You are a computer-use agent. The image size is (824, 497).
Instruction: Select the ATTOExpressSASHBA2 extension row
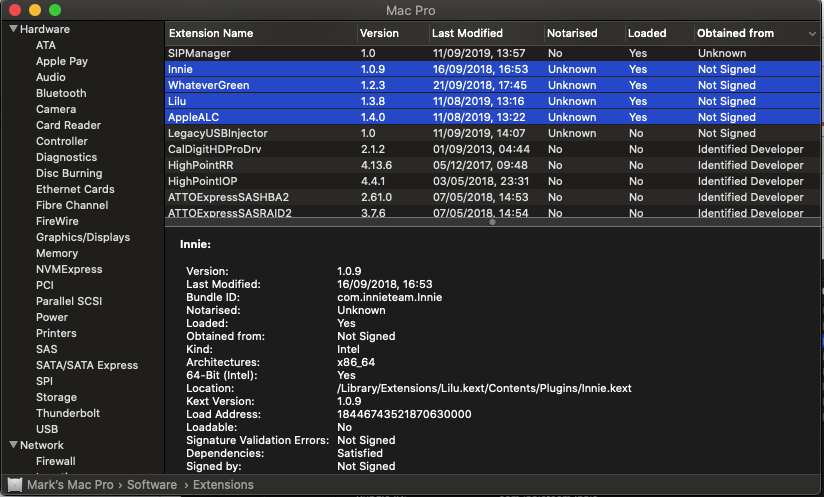click(x=493, y=198)
